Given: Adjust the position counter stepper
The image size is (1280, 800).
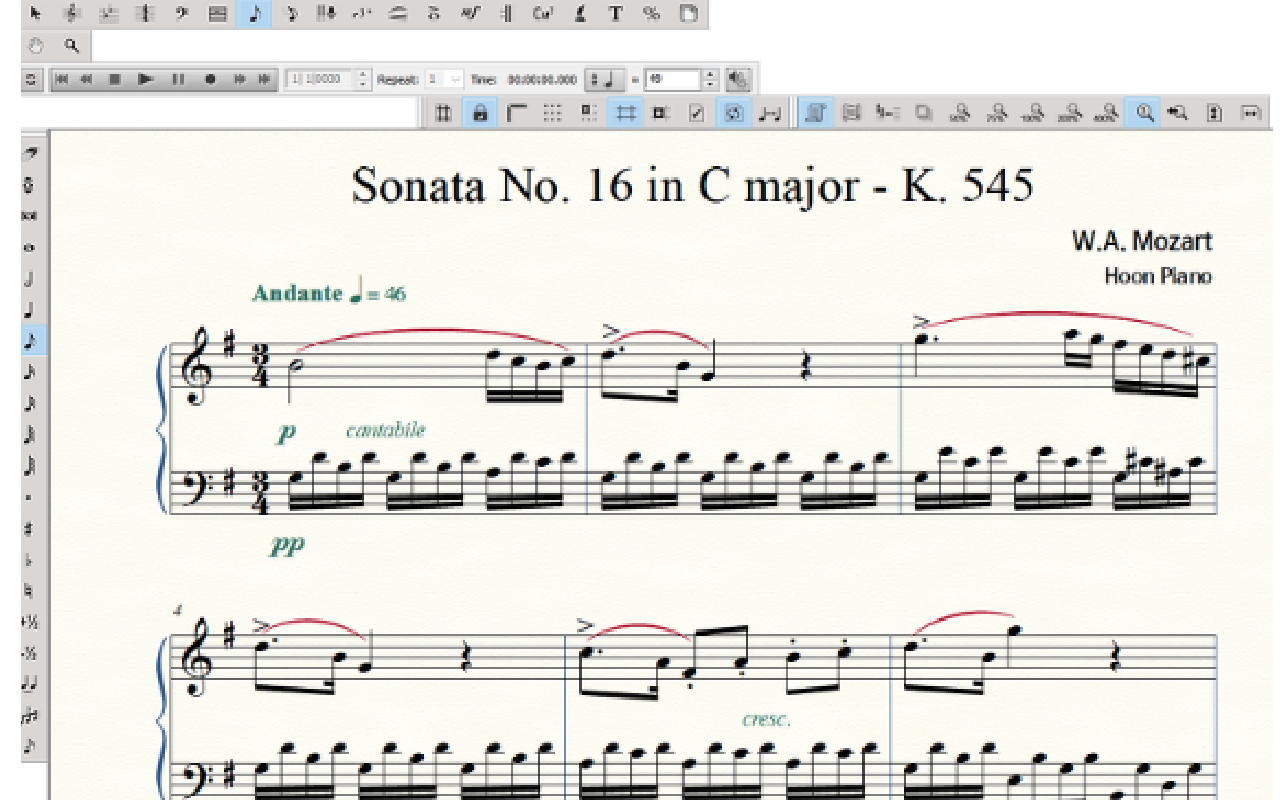Looking at the screenshot, I should point(363,79).
